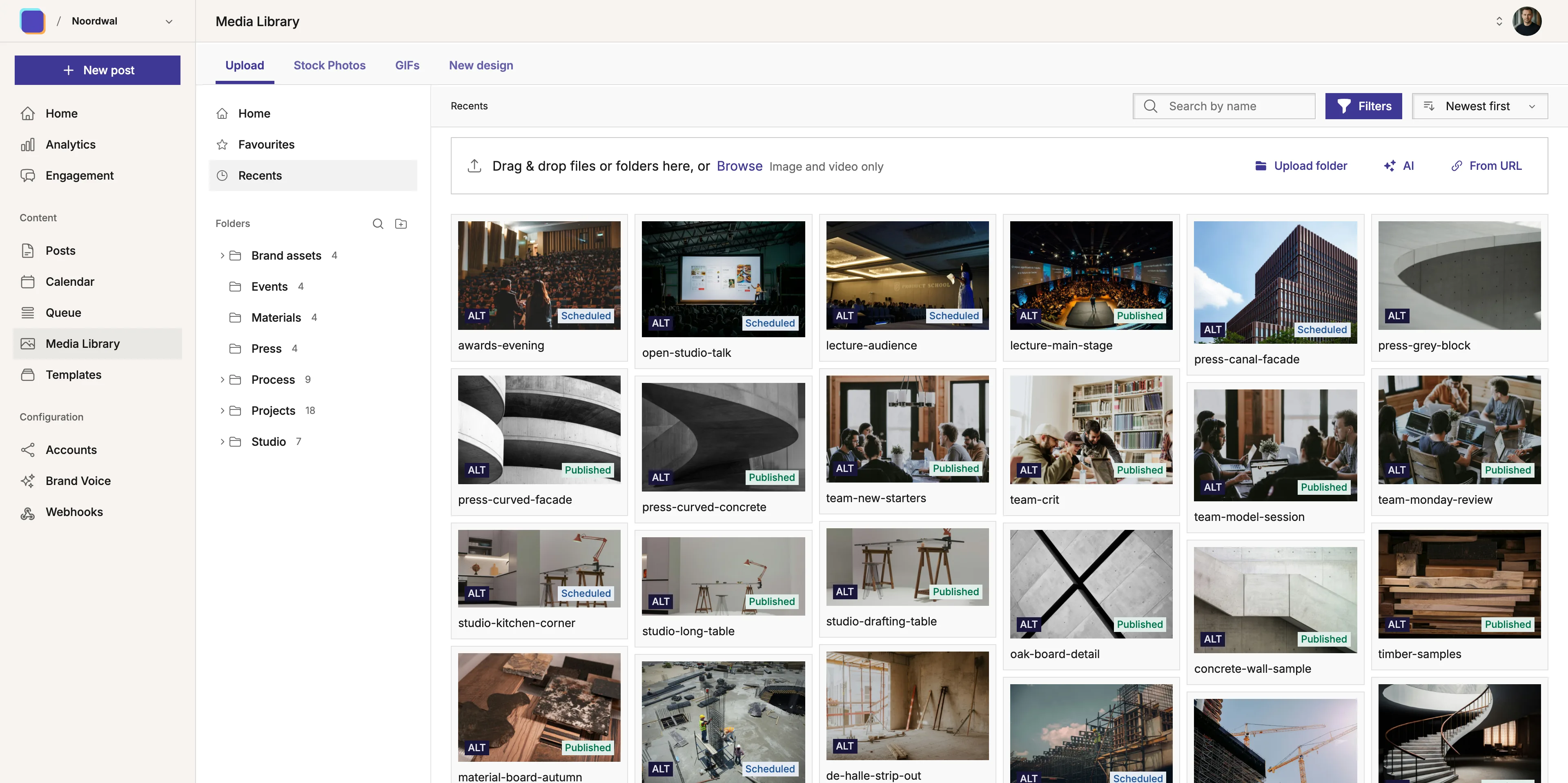Open the Favourites section
Image resolution: width=1568 pixels, height=783 pixels.
pyautogui.click(x=313, y=144)
